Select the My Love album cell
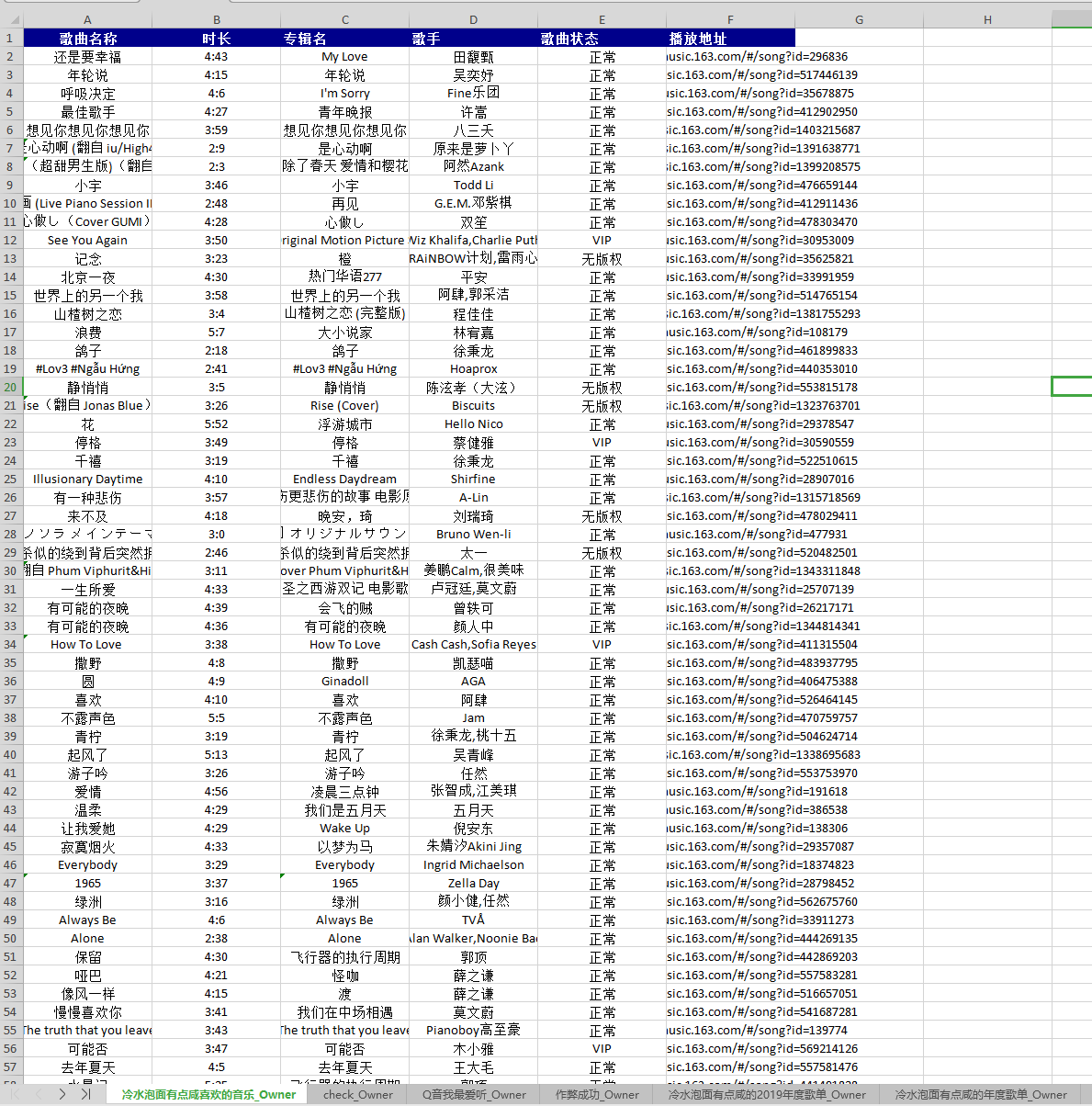 [345, 56]
